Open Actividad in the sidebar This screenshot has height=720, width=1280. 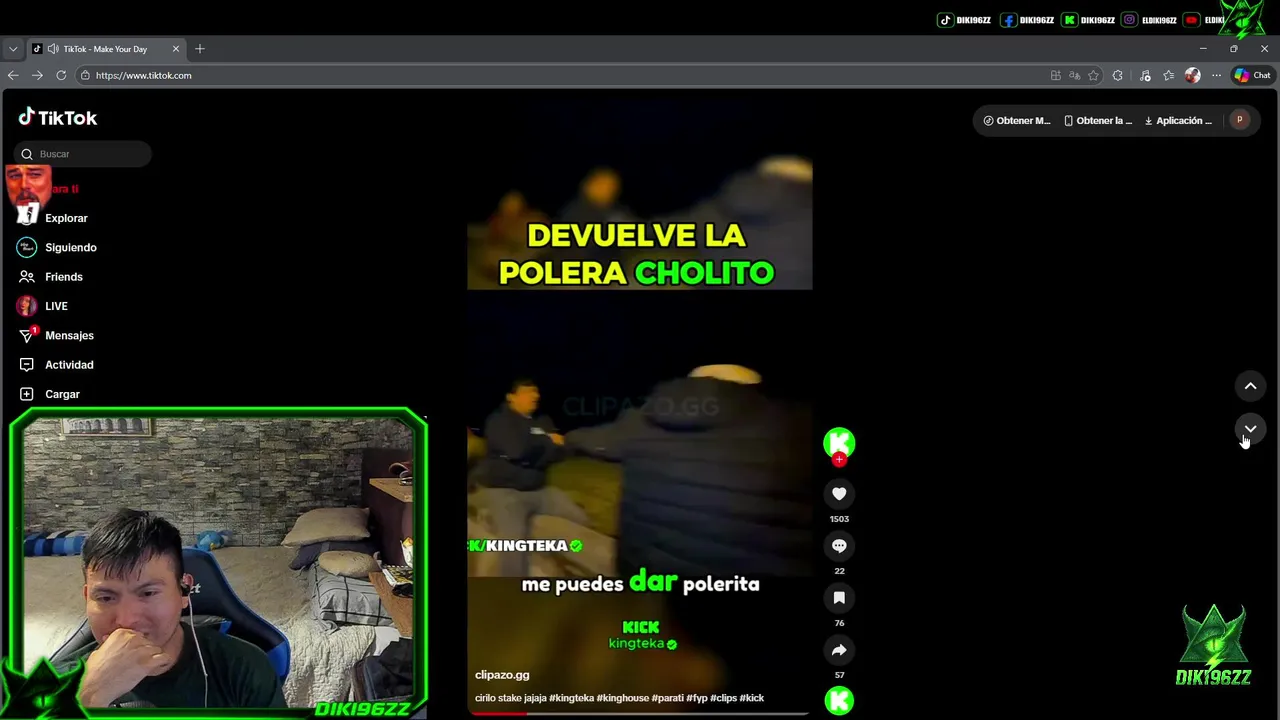(69, 365)
